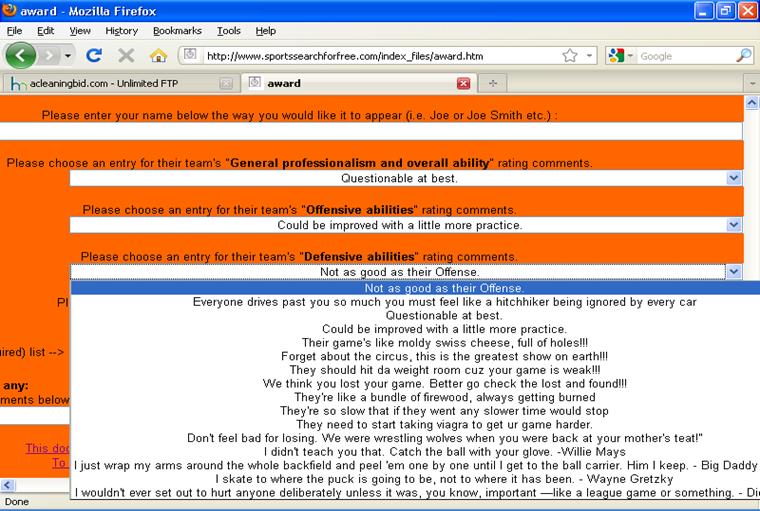Switch to the acleaningbid.com Unlimited FTP tab

pyautogui.click(x=119, y=83)
